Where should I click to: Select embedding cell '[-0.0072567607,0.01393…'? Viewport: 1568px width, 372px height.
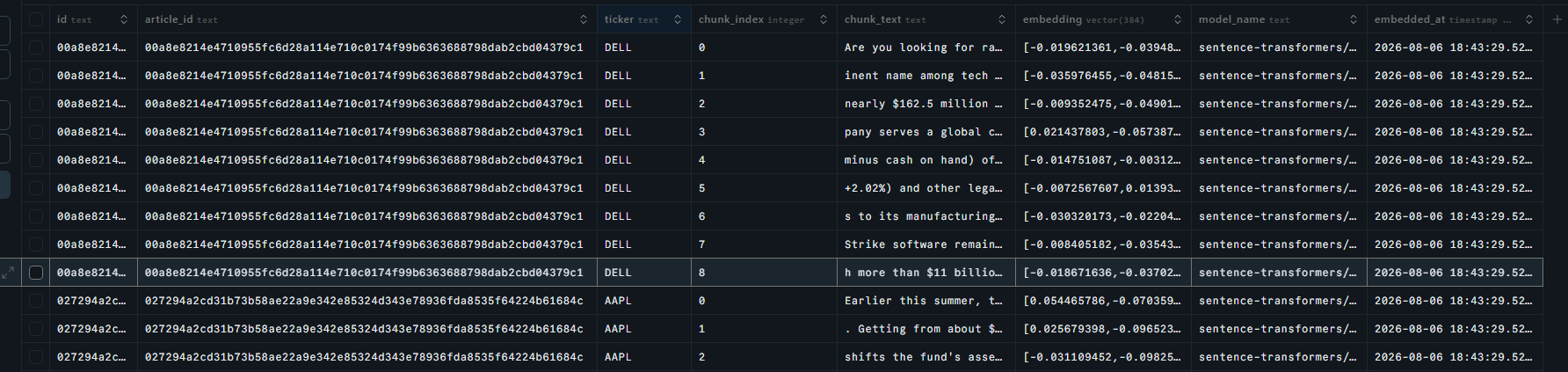(1103, 188)
